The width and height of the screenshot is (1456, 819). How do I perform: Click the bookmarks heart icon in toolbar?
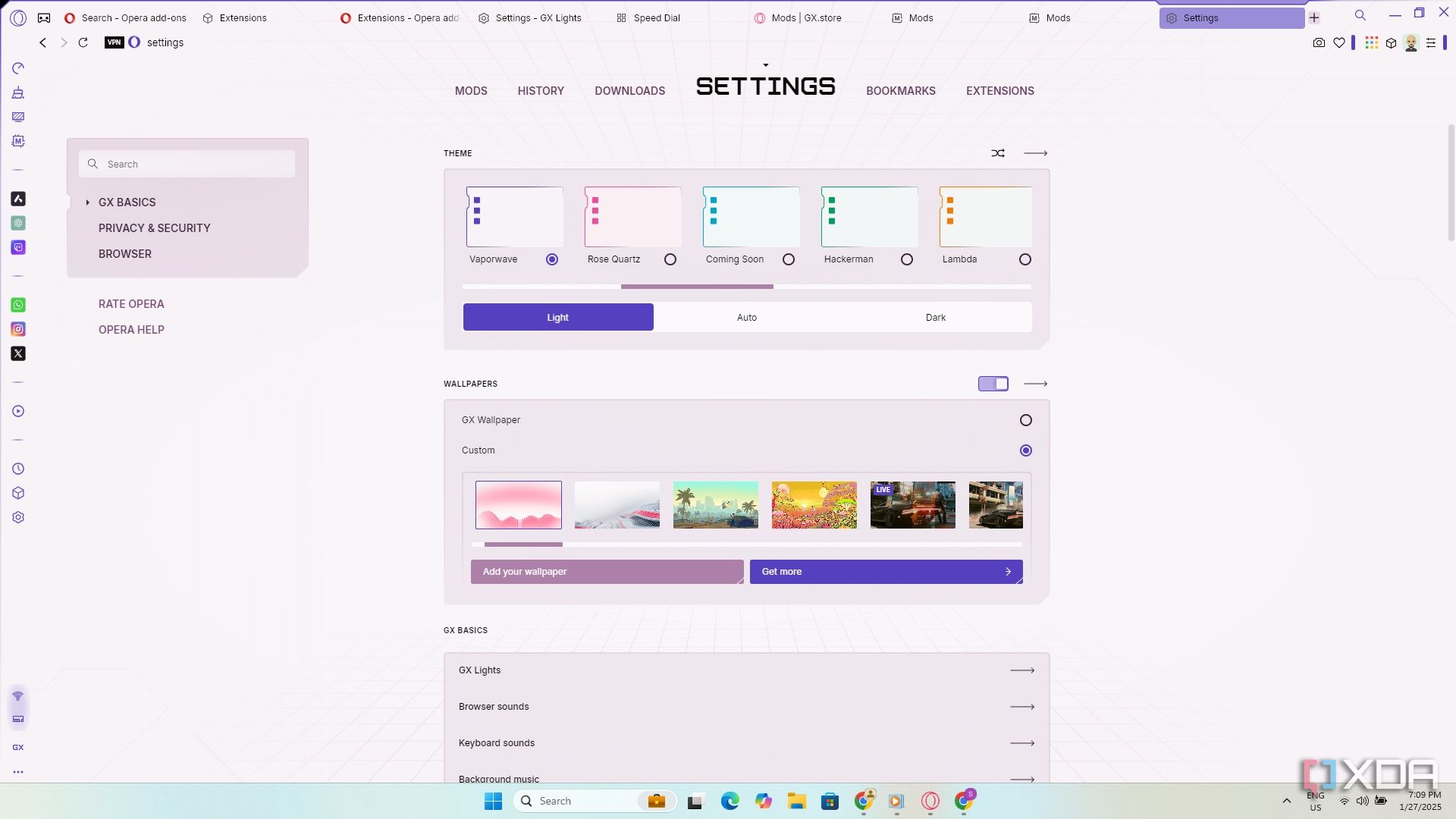tap(1339, 42)
